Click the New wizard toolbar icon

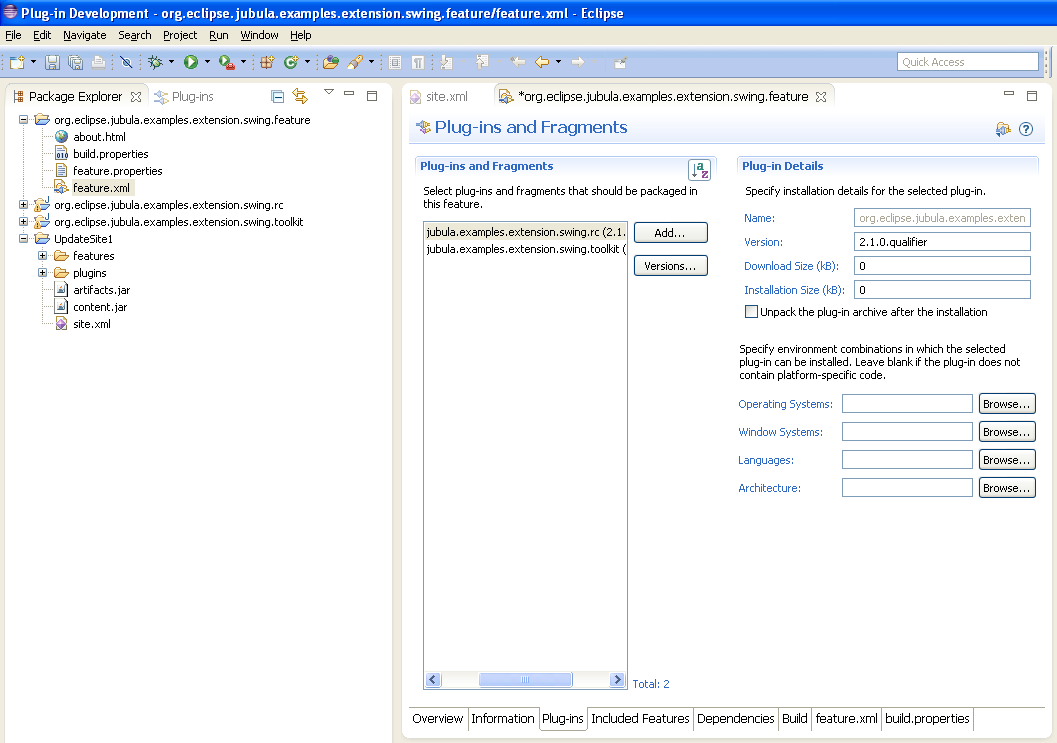tap(17, 62)
